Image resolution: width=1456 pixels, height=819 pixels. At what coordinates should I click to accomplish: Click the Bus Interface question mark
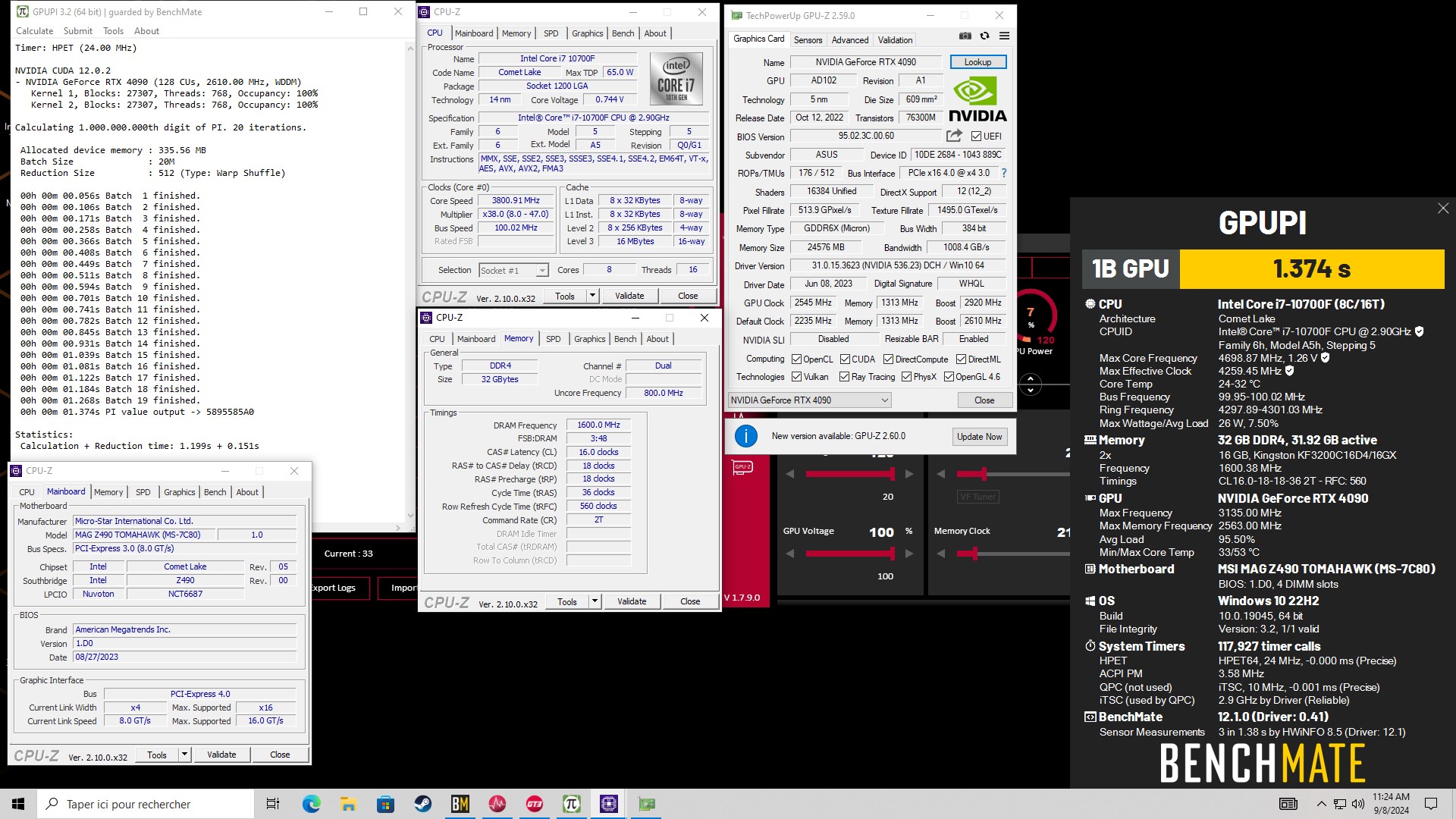1004,173
